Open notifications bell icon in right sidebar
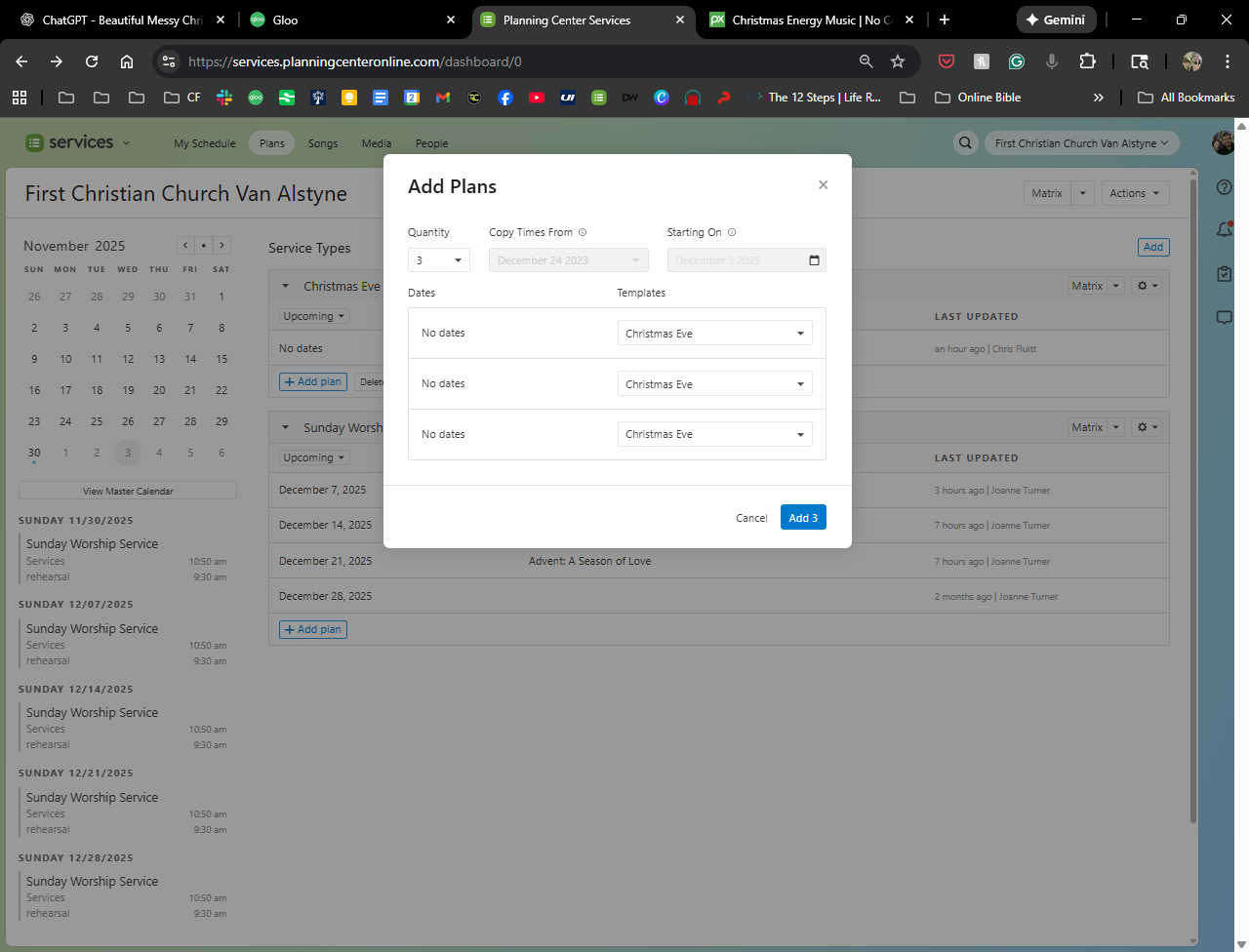Viewport: 1249px width, 952px height. [x=1225, y=230]
